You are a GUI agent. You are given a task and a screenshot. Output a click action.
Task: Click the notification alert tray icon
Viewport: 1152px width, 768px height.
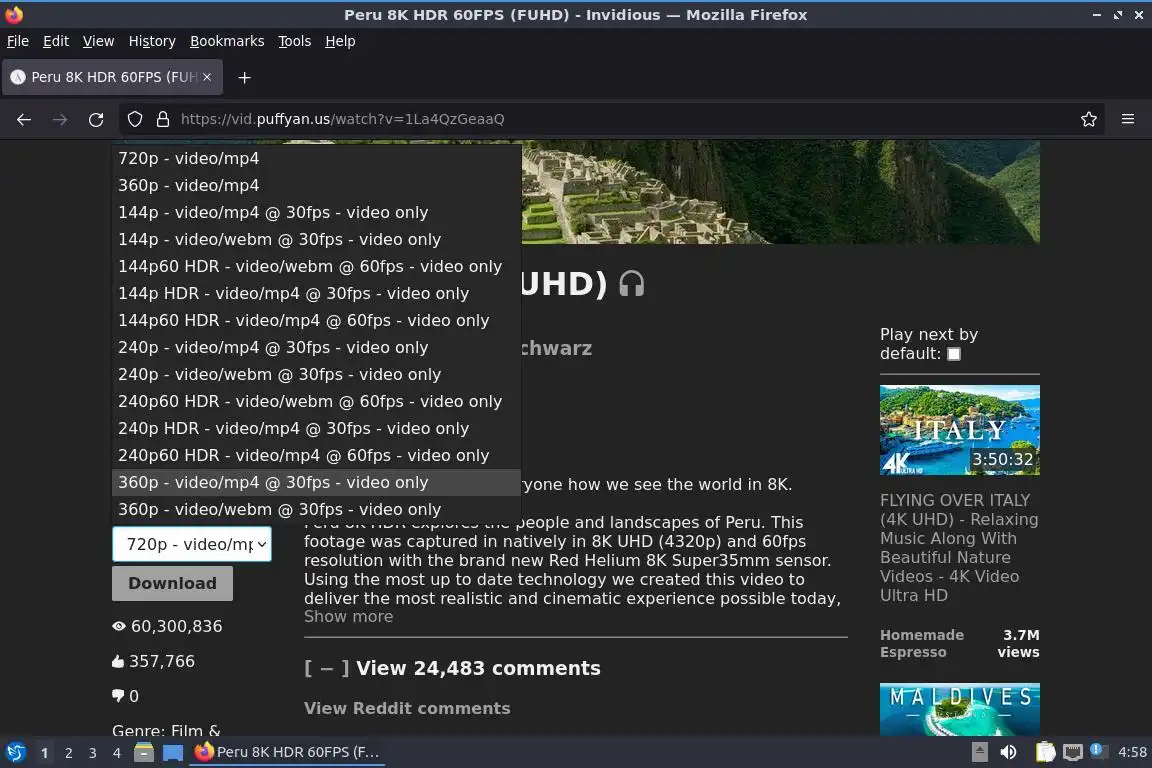[1098, 750]
